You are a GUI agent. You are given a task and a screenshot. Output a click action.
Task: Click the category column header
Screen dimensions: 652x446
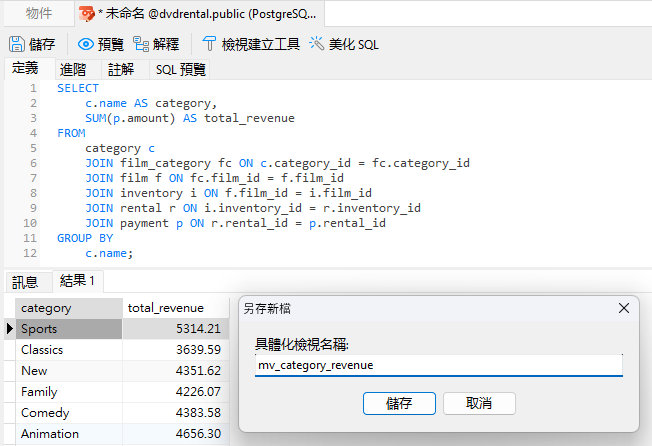coord(69,308)
